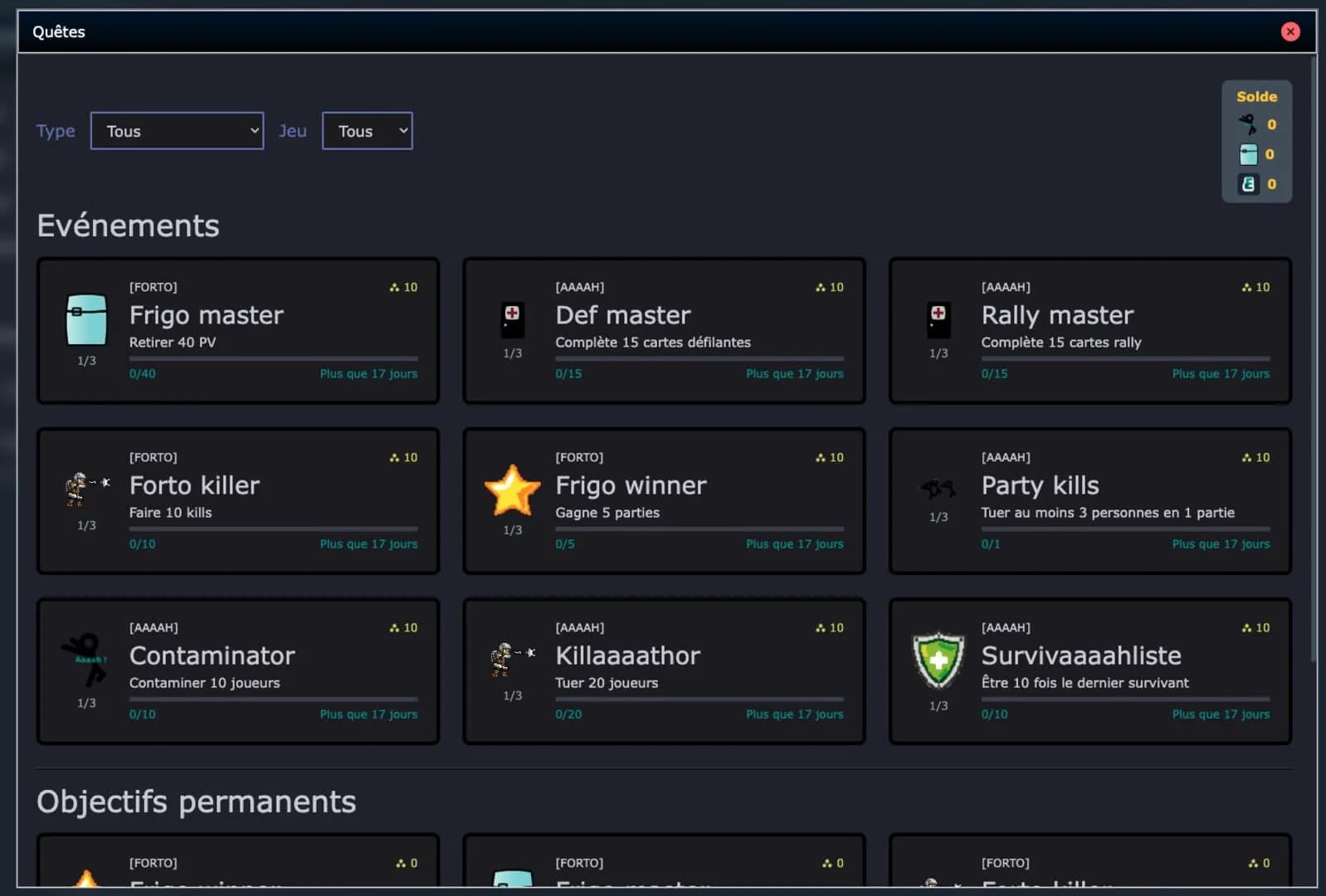Click the quest list vertical scrollbar
Viewport: 1326px width, 896px height.
1313,357
